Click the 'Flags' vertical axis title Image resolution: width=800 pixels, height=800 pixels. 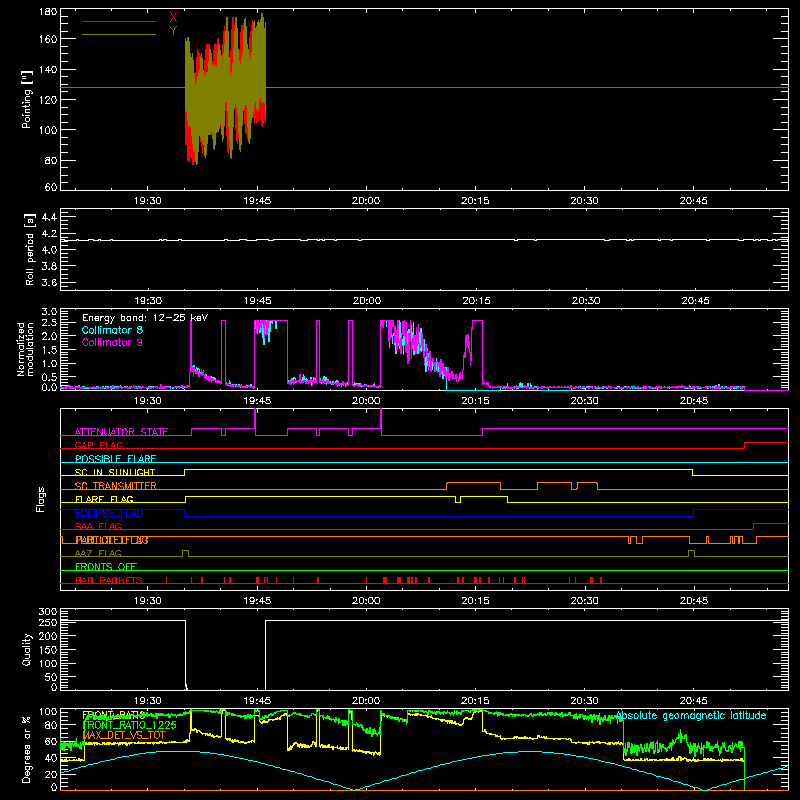coord(40,499)
